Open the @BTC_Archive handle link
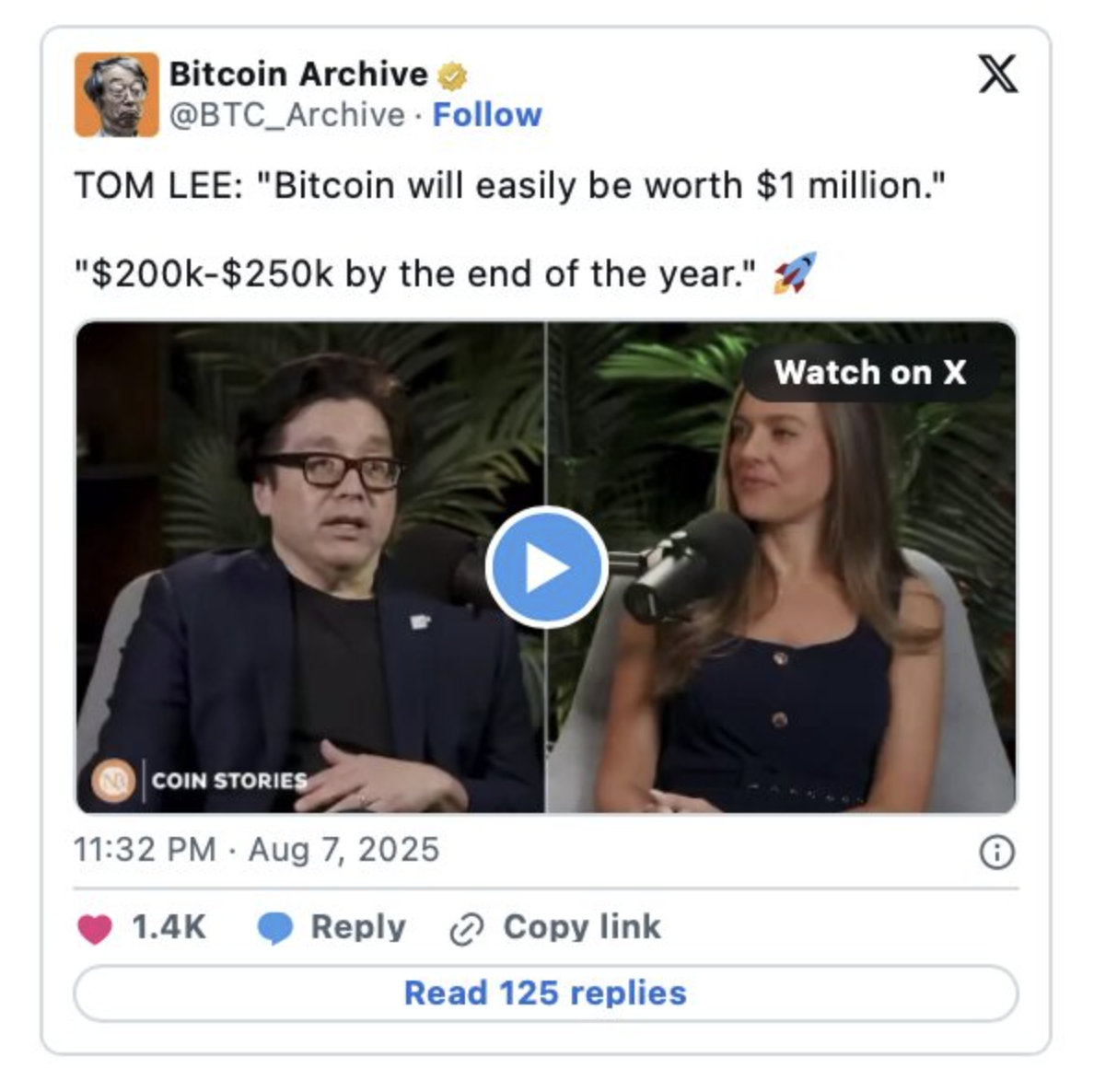The image size is (1094, 1092). [x=286, y=114]
